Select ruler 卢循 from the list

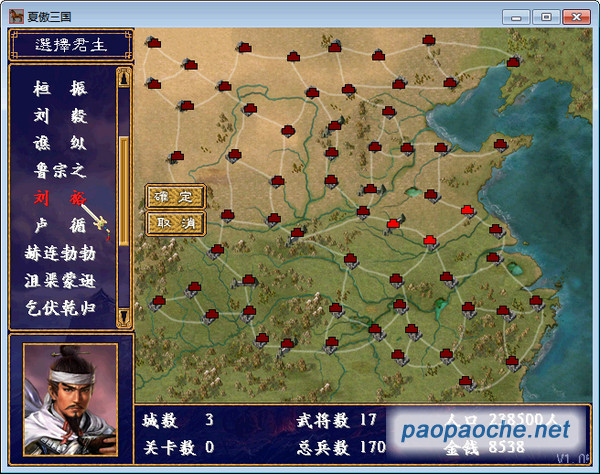click(60, 225)
